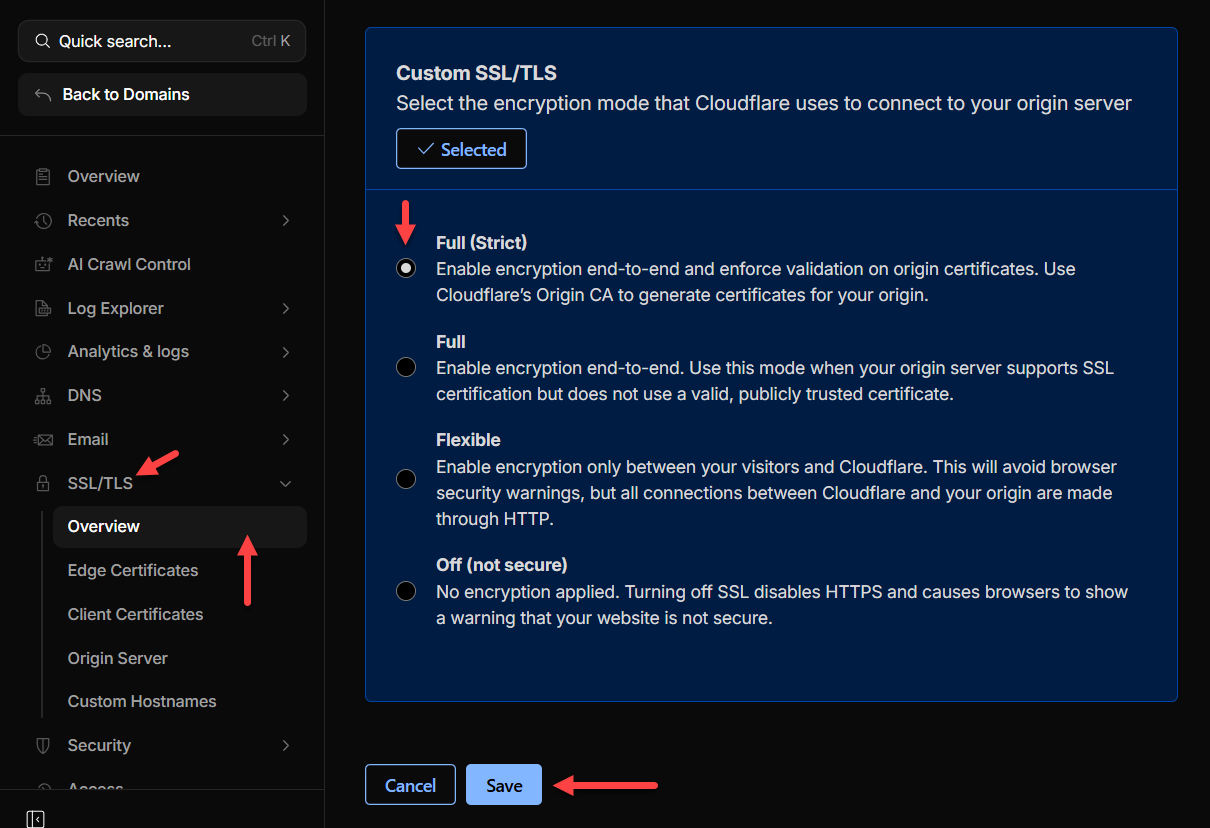Screen dimensions: 1210x828
Task: Focus the Quick search field
Action: pyautogui.click(x=150, y=42)
